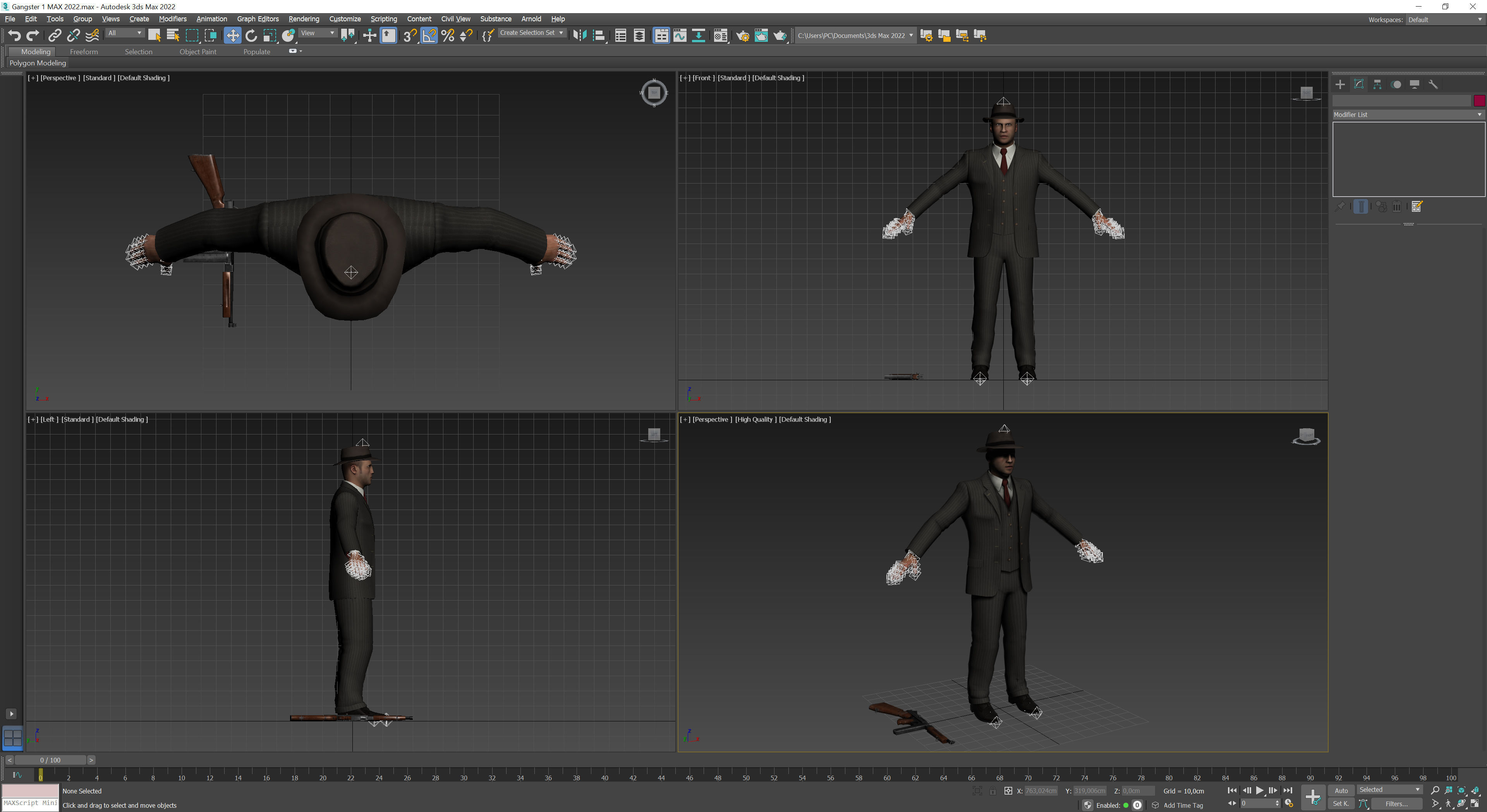
Task: Open the Curve Editor
Action: coord(680,36)
